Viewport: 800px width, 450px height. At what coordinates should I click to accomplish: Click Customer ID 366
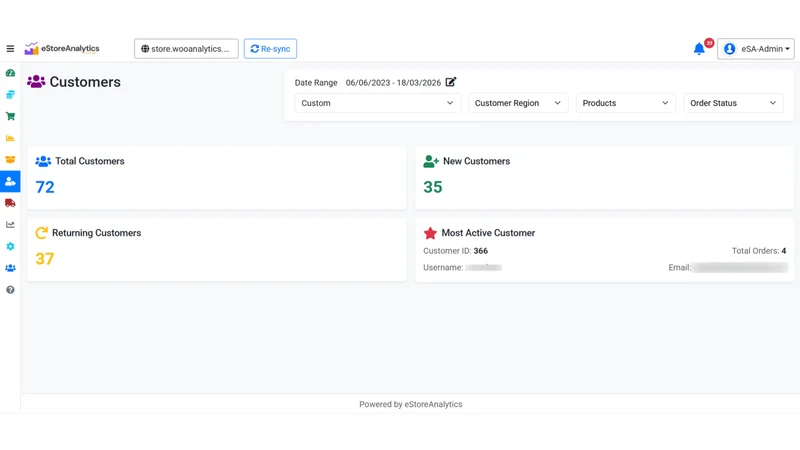tap(456, 251)
